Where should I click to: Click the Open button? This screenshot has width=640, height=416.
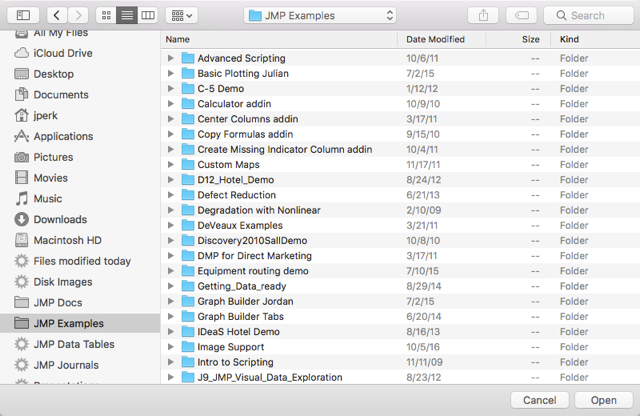pyautogui.click(x=604, y=400)
